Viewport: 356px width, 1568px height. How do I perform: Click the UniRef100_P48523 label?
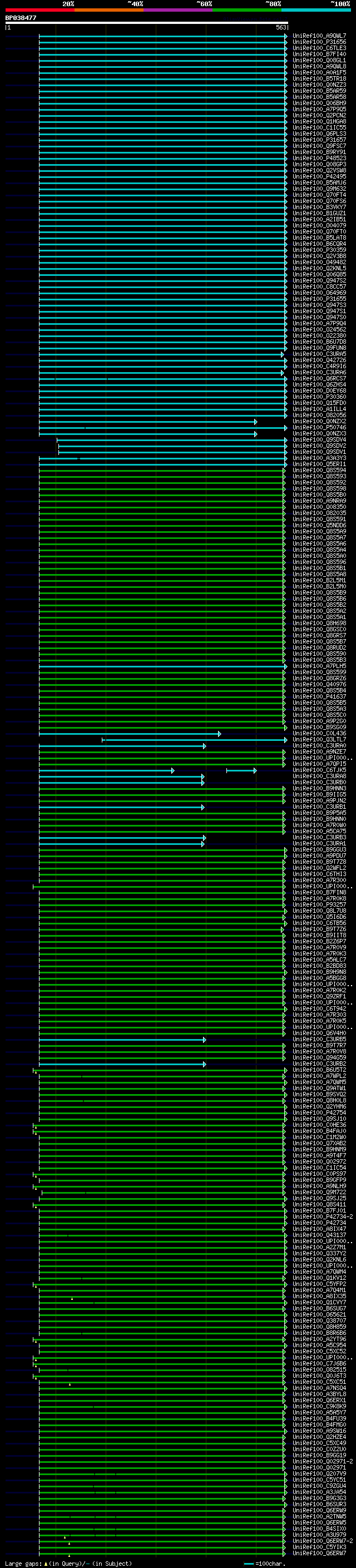pyautogui.click(x=319, y=159)
